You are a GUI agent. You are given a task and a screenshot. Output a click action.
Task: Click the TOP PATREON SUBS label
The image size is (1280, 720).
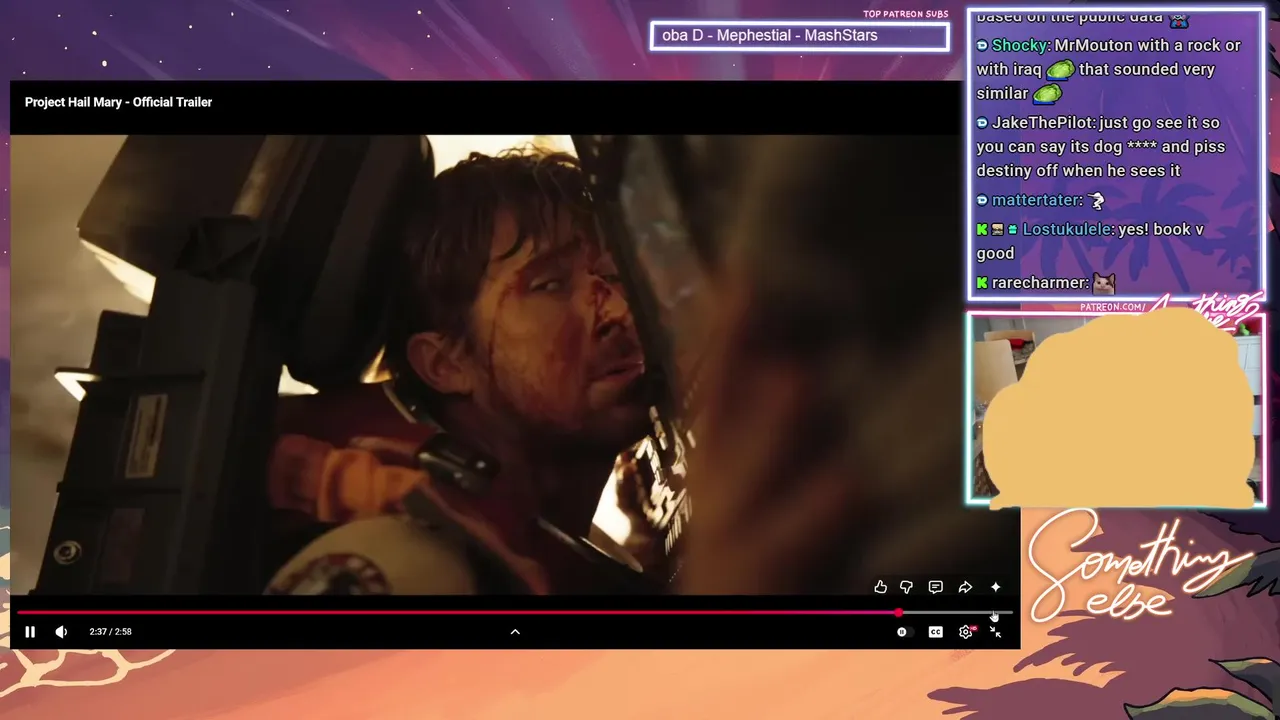pos(905,14)
